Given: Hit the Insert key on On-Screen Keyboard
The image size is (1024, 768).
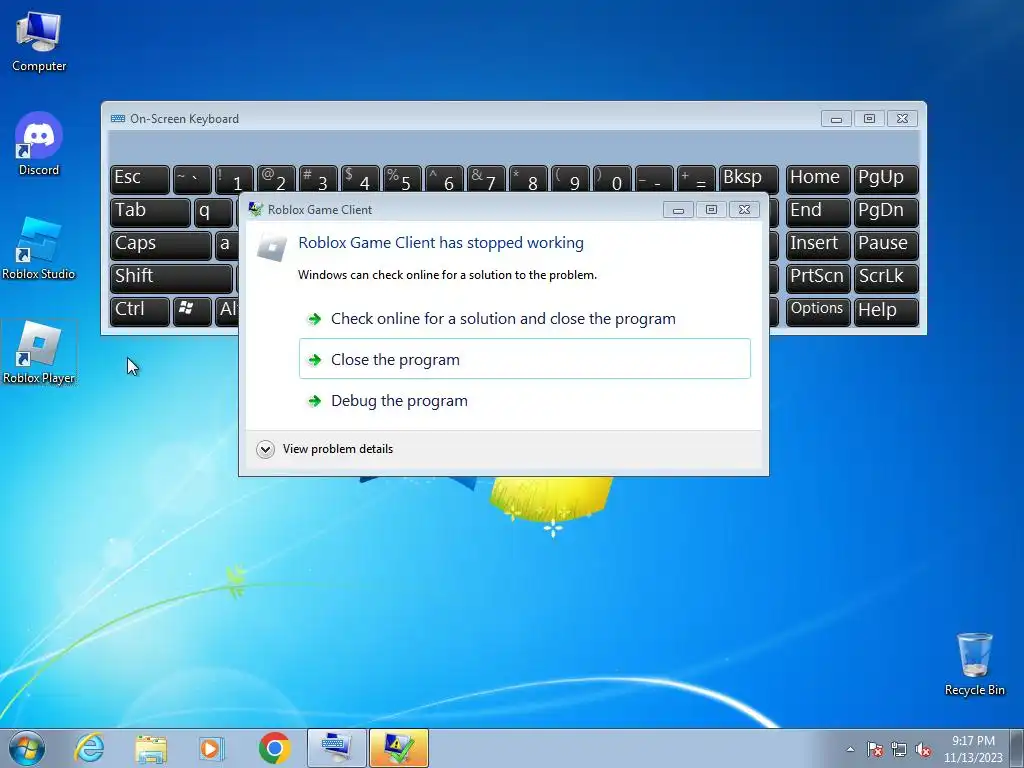Looking at the screenshot, I should click(818, 245).
